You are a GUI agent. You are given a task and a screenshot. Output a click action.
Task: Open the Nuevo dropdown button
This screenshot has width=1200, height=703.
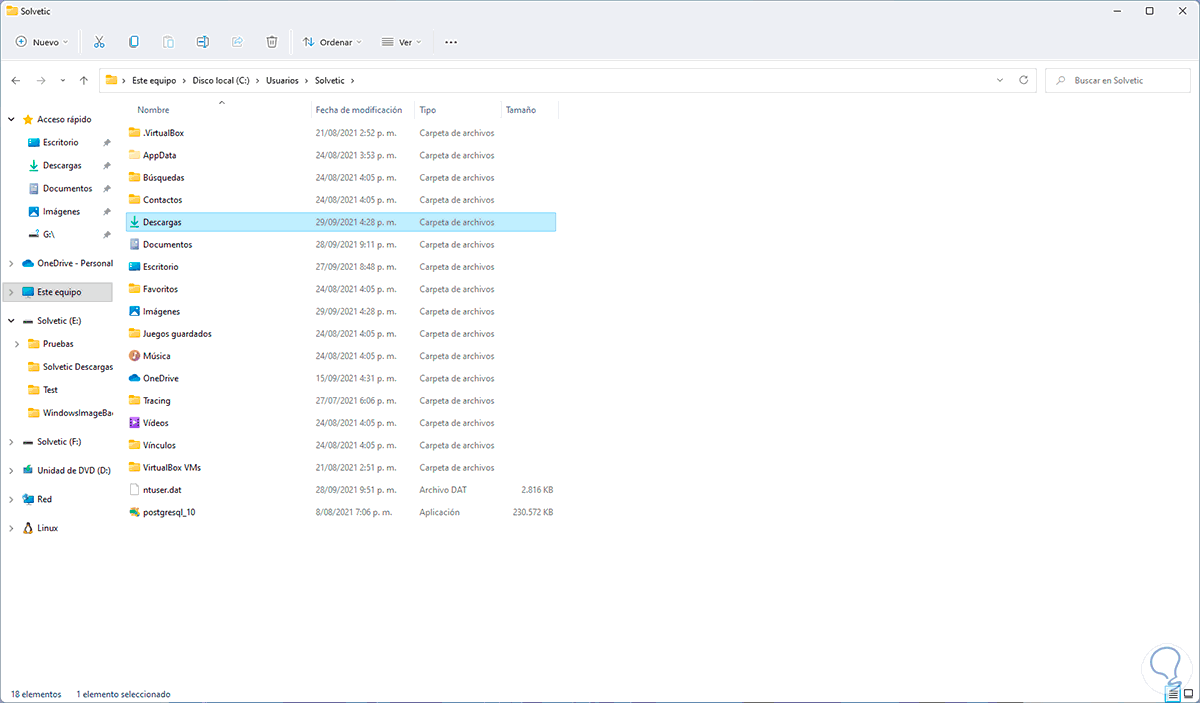(42, 42)
